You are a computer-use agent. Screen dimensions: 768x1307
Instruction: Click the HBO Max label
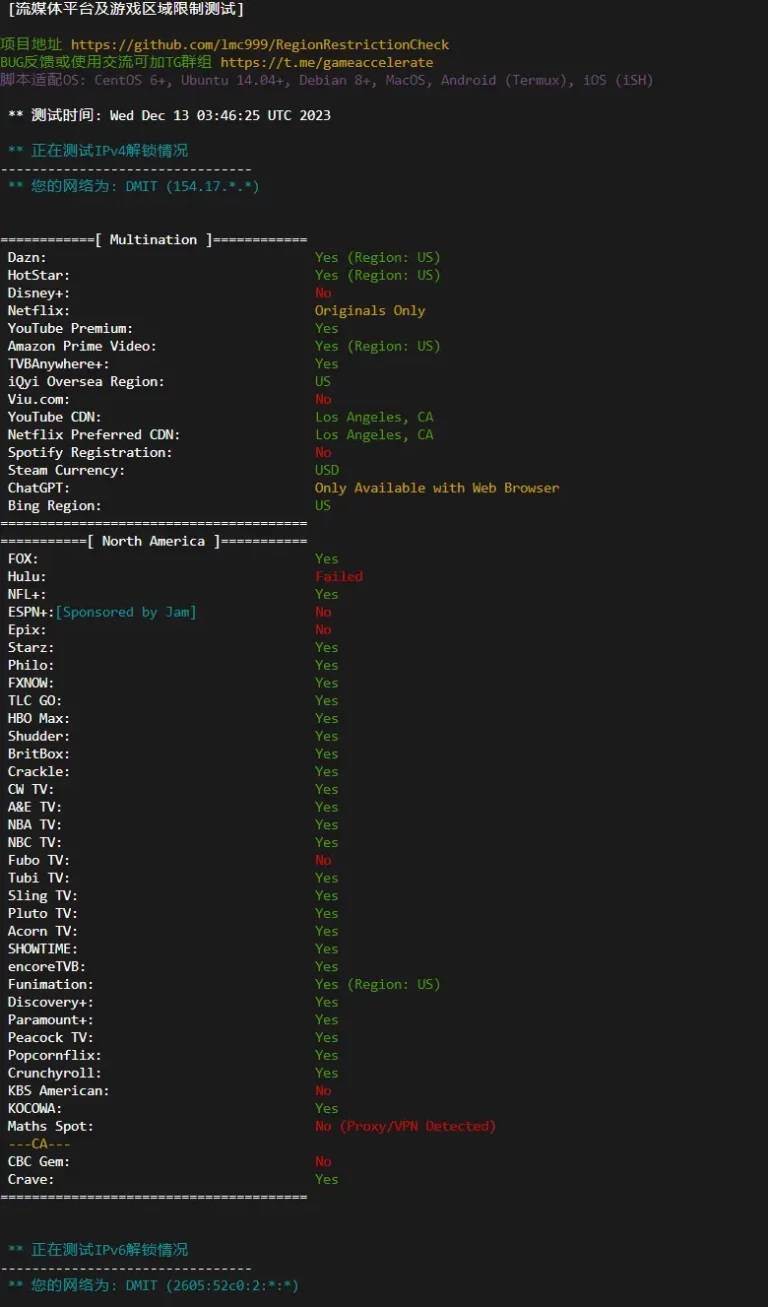pyautogui.click(x=39, y=719)
